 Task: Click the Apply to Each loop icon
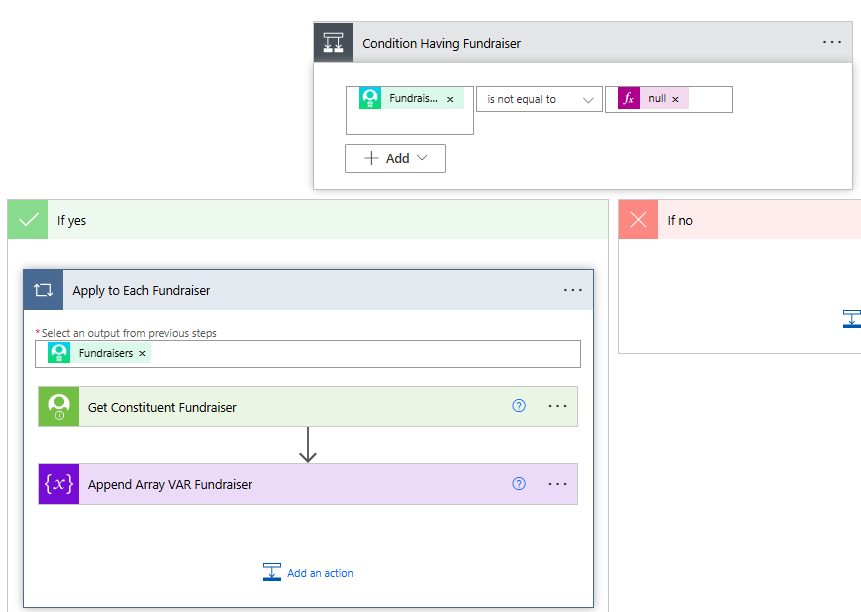point(43,290)
